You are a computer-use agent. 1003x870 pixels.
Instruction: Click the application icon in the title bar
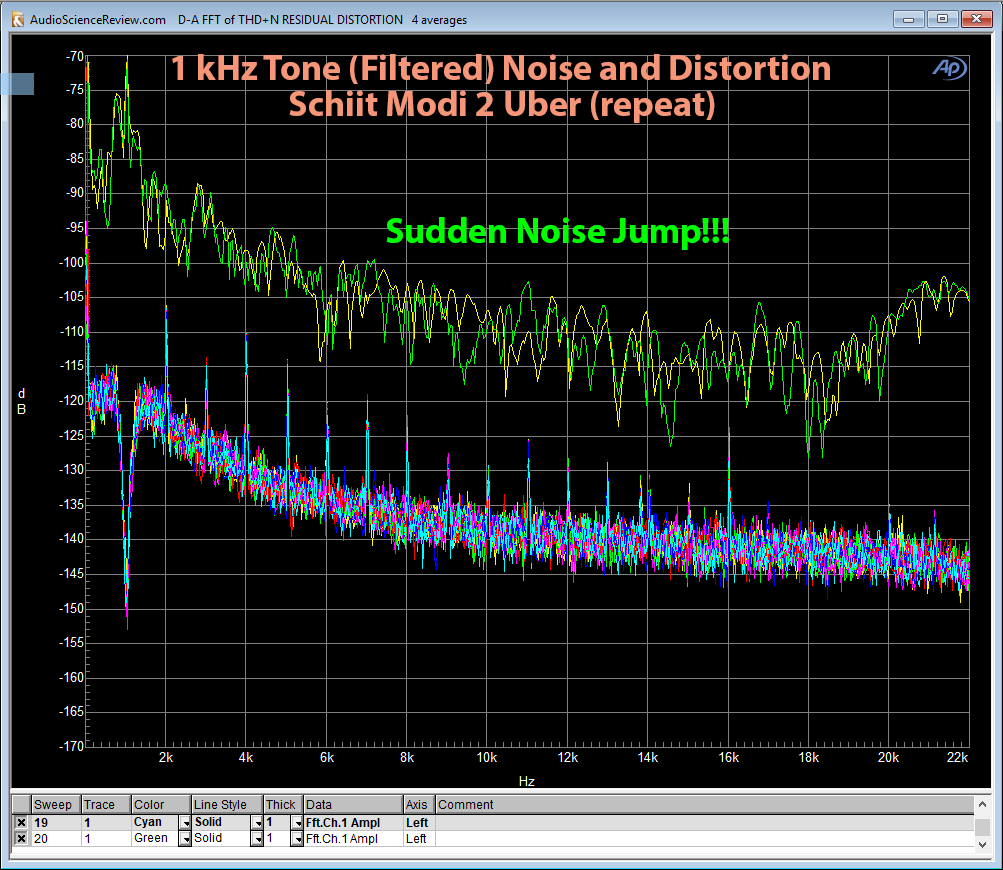pos(19,20)
